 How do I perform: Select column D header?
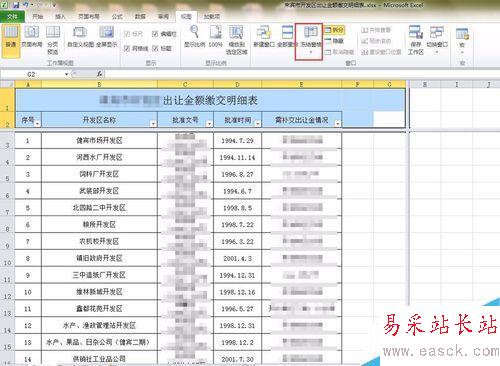click(x=237, y=84)
